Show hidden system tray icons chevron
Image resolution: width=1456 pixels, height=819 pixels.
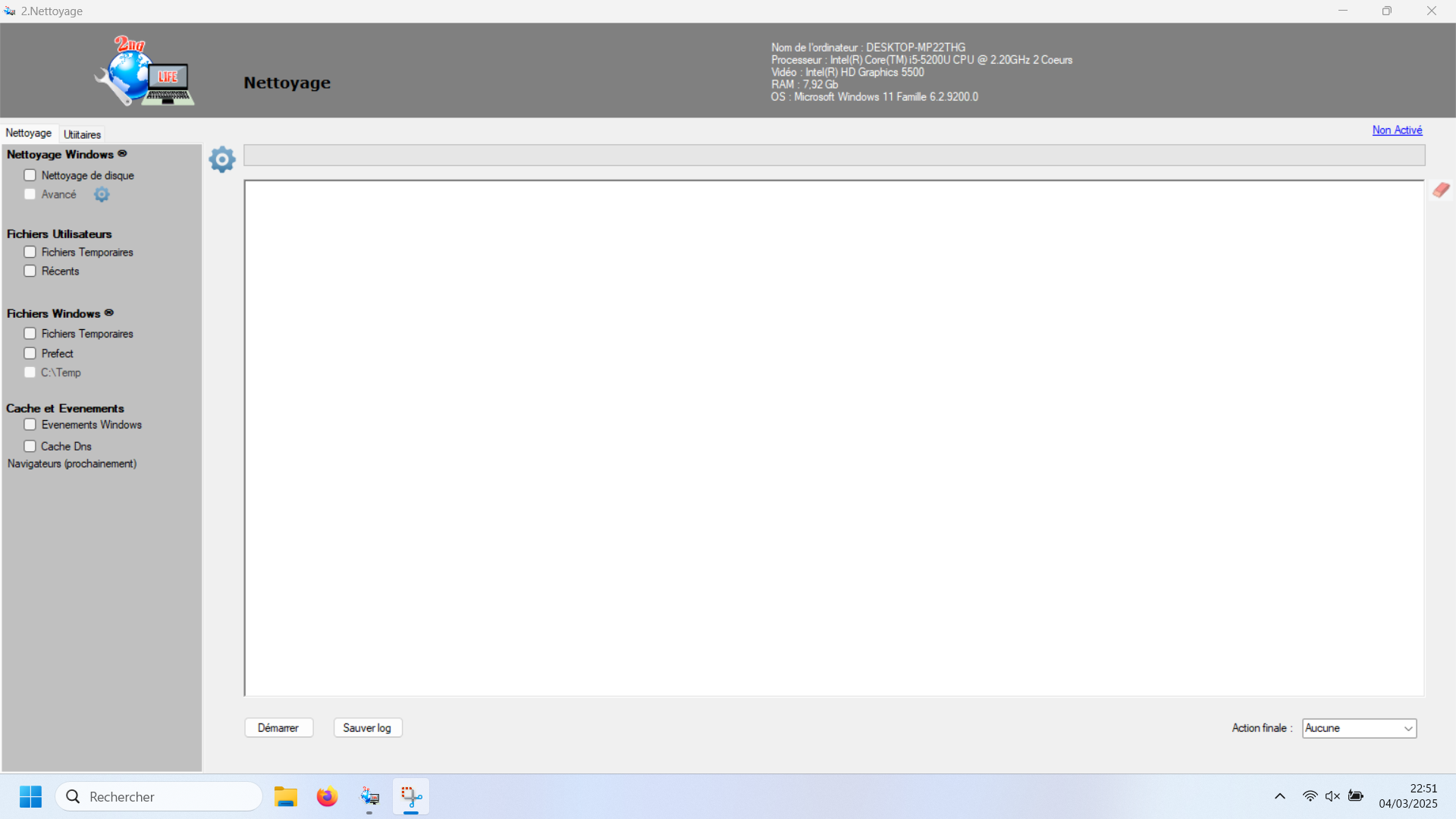(1280, 796)
